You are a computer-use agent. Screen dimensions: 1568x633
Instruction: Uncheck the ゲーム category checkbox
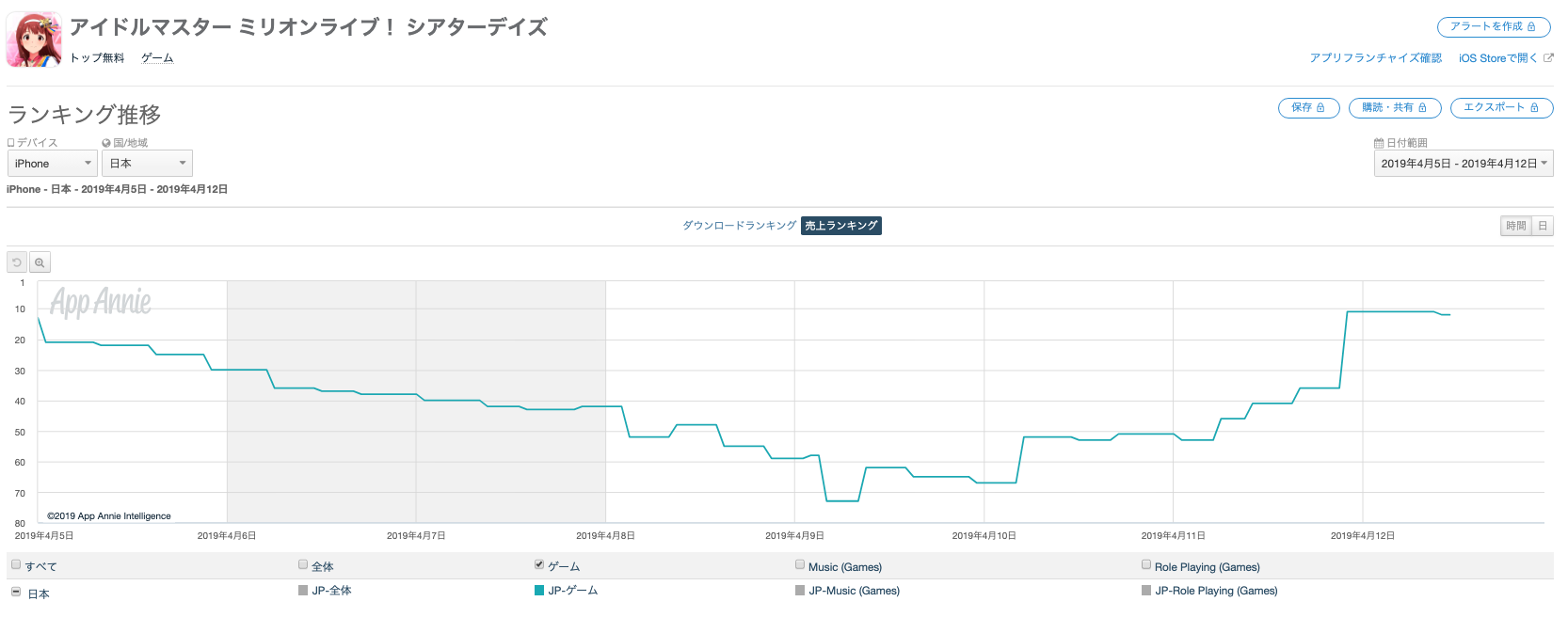coord(539,565)
